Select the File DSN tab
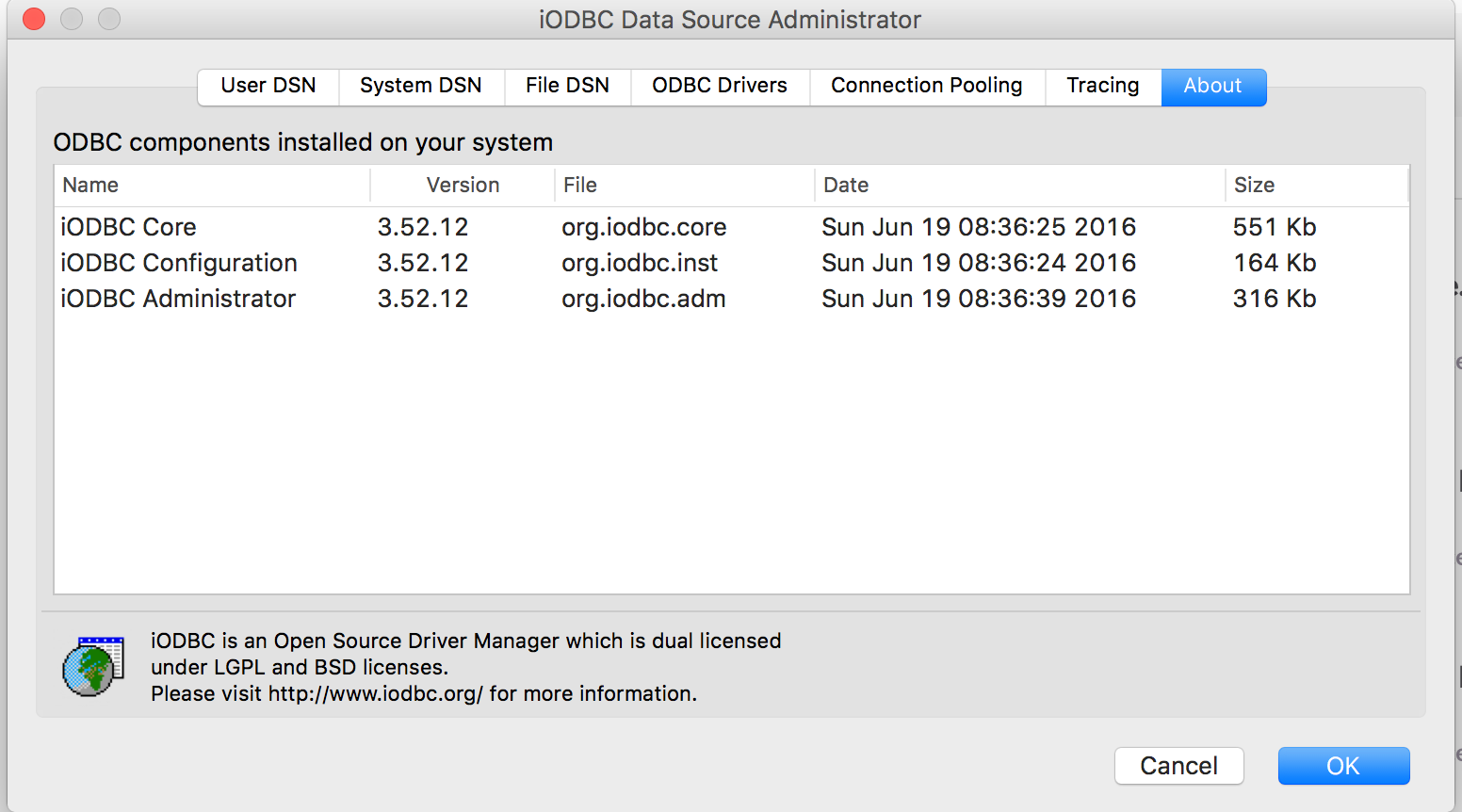1462x812 pixels. click(x=567, y=86)
